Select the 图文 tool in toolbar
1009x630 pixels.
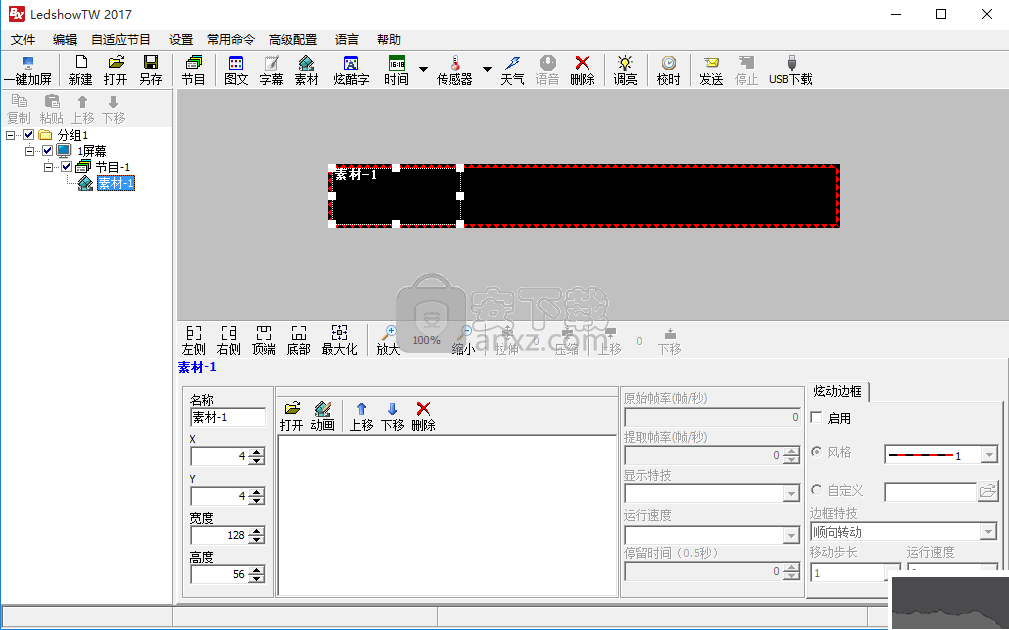pos(236,70)
